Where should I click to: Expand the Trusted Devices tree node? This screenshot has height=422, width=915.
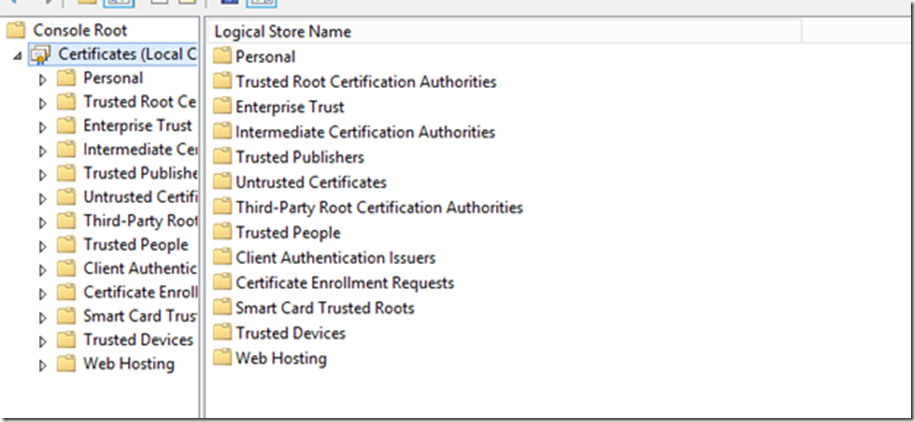click(42, 342)
